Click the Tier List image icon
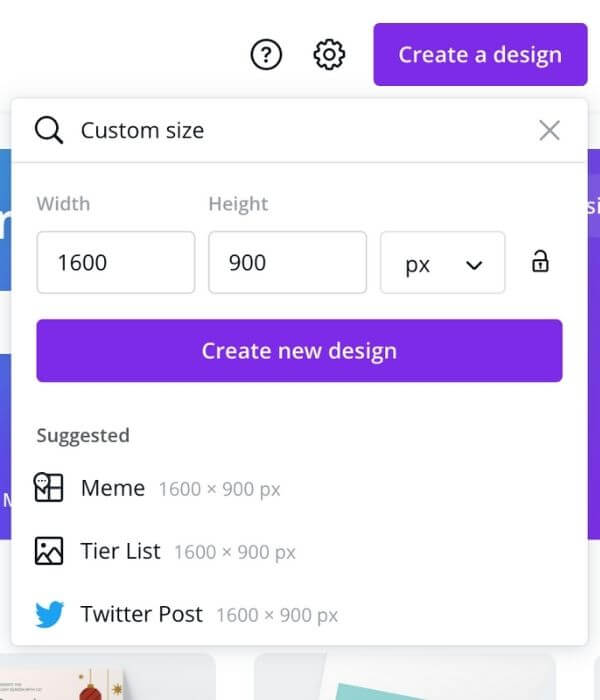Screen dimensions: 600x700 pos(49,551)
